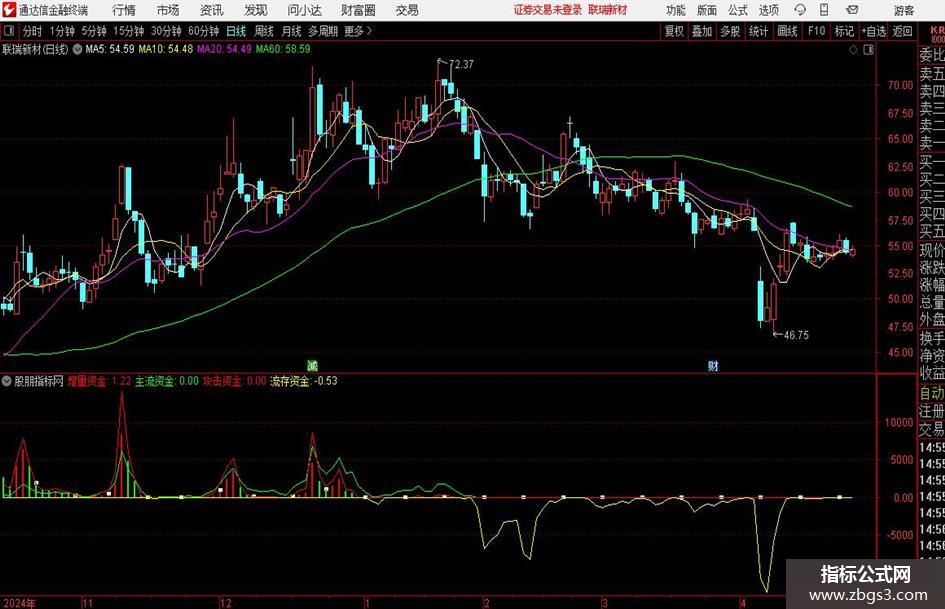The height and width of the screenshot is (609, 945).
Task: Click the 多股 multi-stock button
Action: tap(730, 31)
